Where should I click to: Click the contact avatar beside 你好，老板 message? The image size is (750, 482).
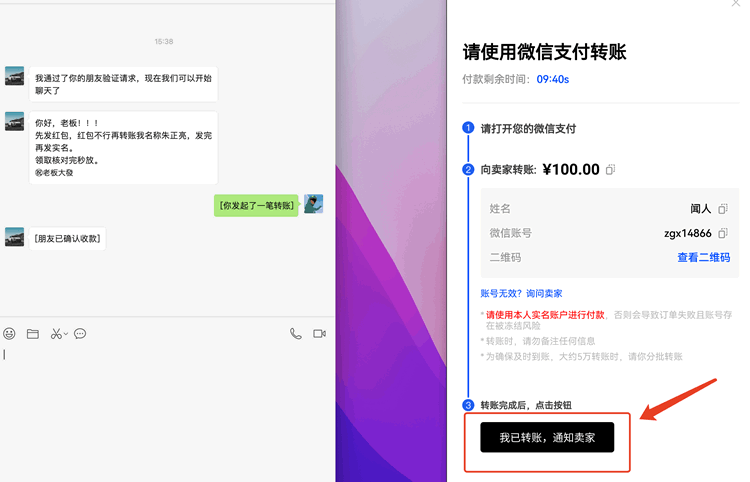[x=15, y=121]
